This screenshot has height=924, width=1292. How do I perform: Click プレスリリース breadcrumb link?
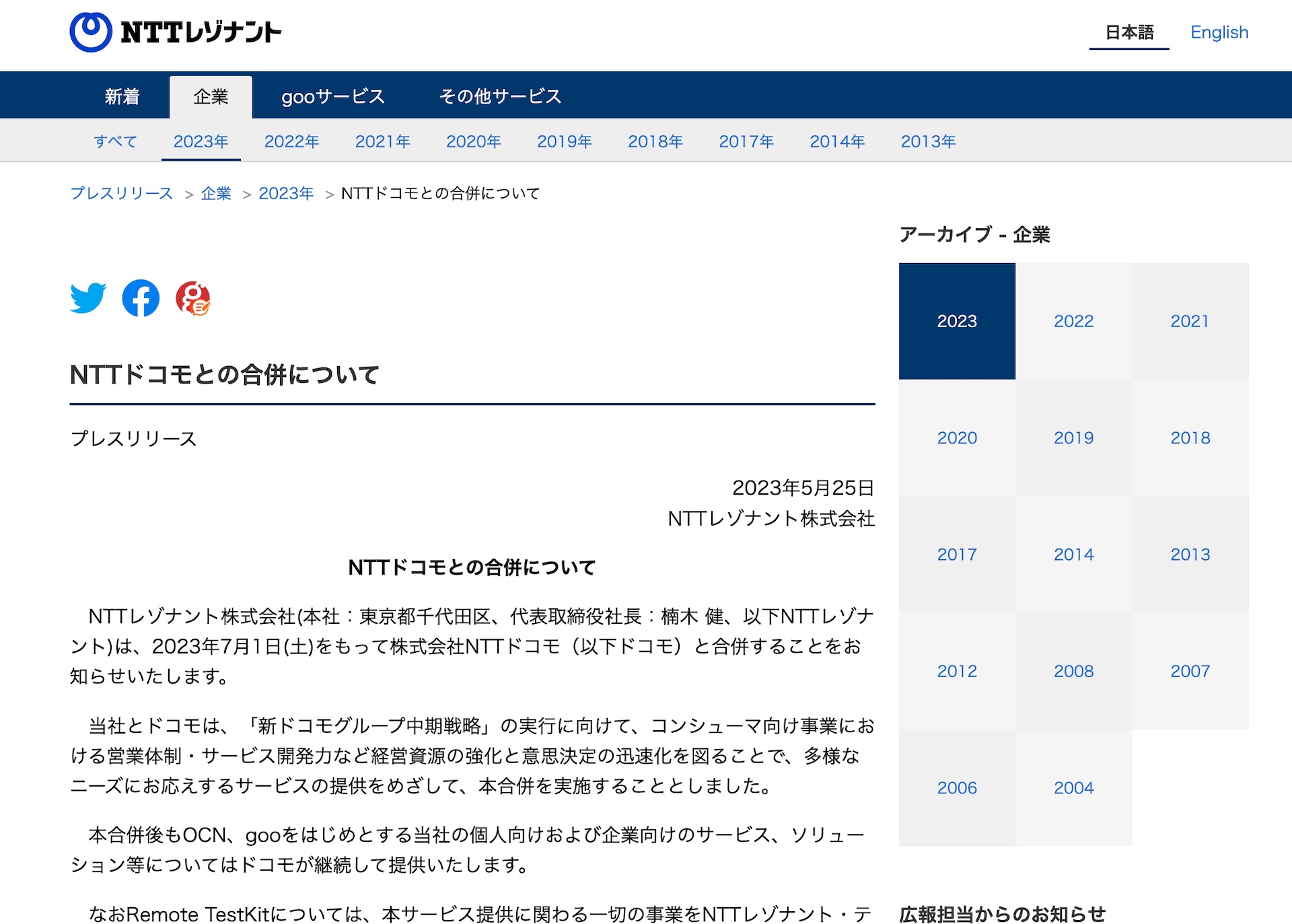click(122, 193)
